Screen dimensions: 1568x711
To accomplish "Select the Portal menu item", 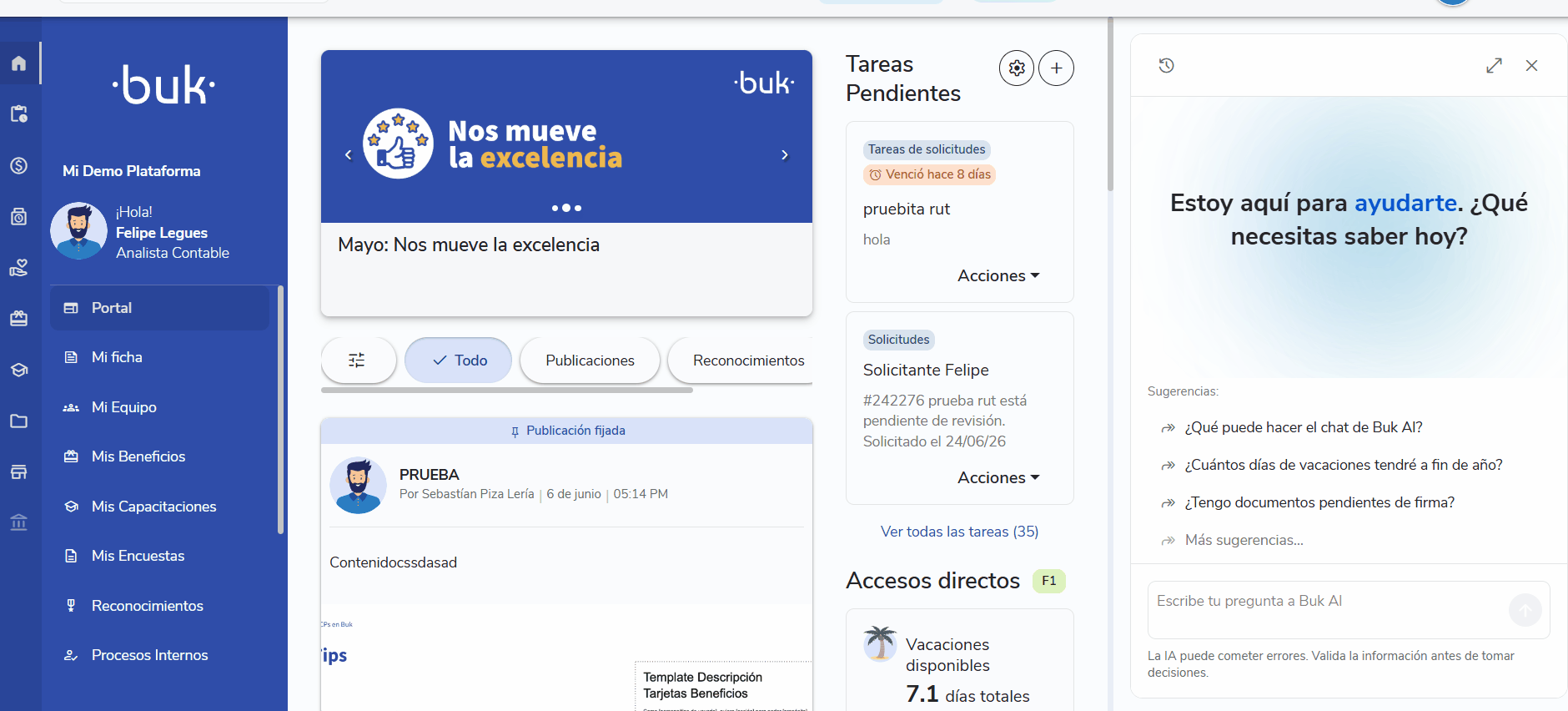I will [x=160, y=308].
